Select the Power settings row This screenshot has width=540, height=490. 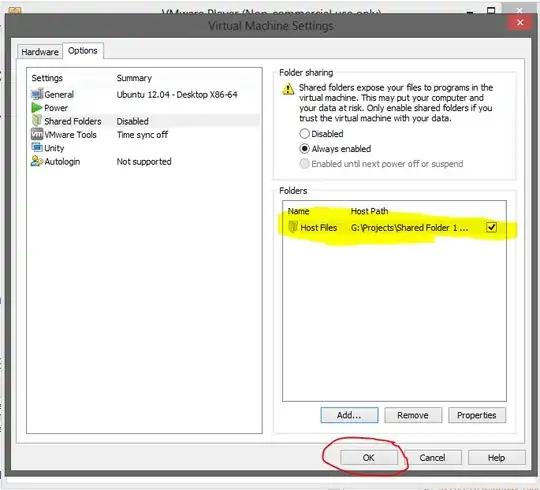pos(144,108)
